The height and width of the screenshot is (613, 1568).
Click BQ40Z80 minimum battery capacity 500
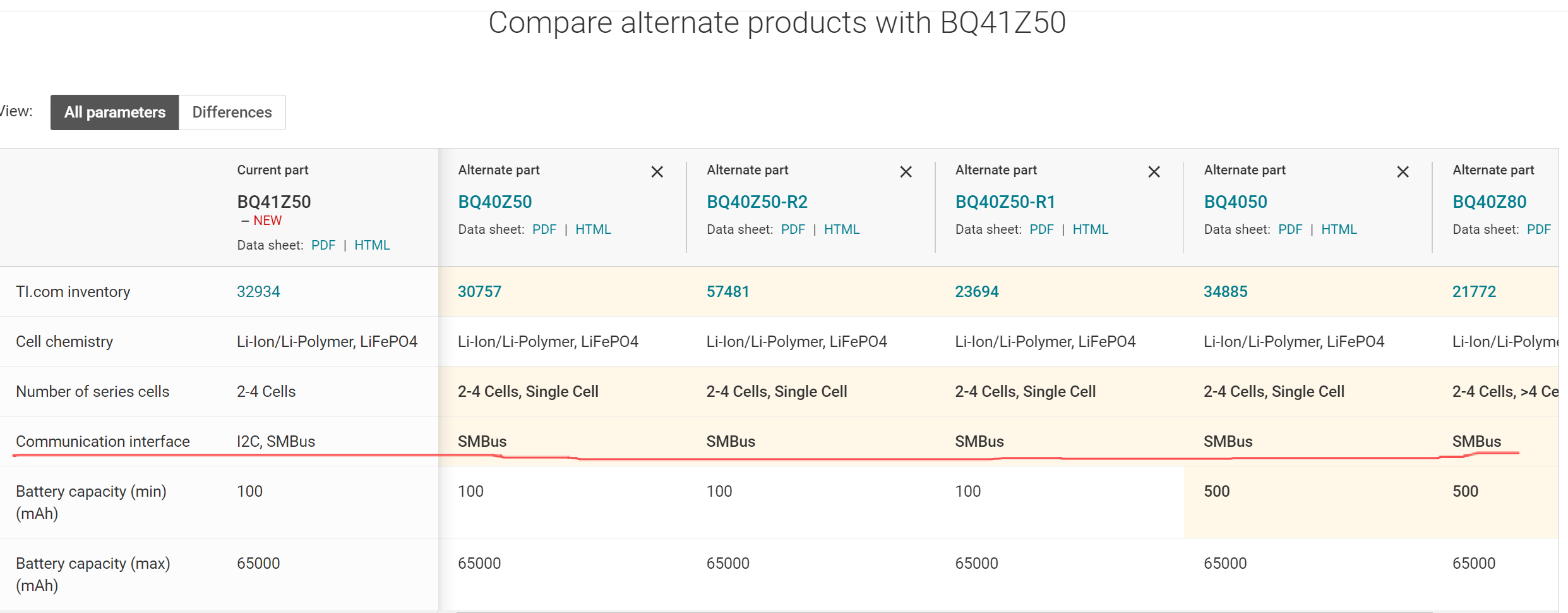pyautogui.click(x=1465, y=491)
